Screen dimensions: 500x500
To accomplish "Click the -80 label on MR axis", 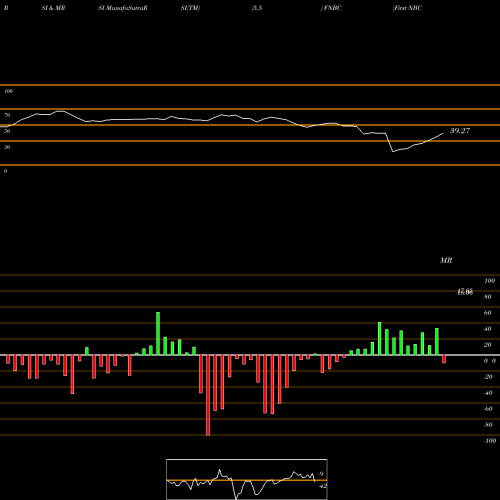I will coord(488,425).
